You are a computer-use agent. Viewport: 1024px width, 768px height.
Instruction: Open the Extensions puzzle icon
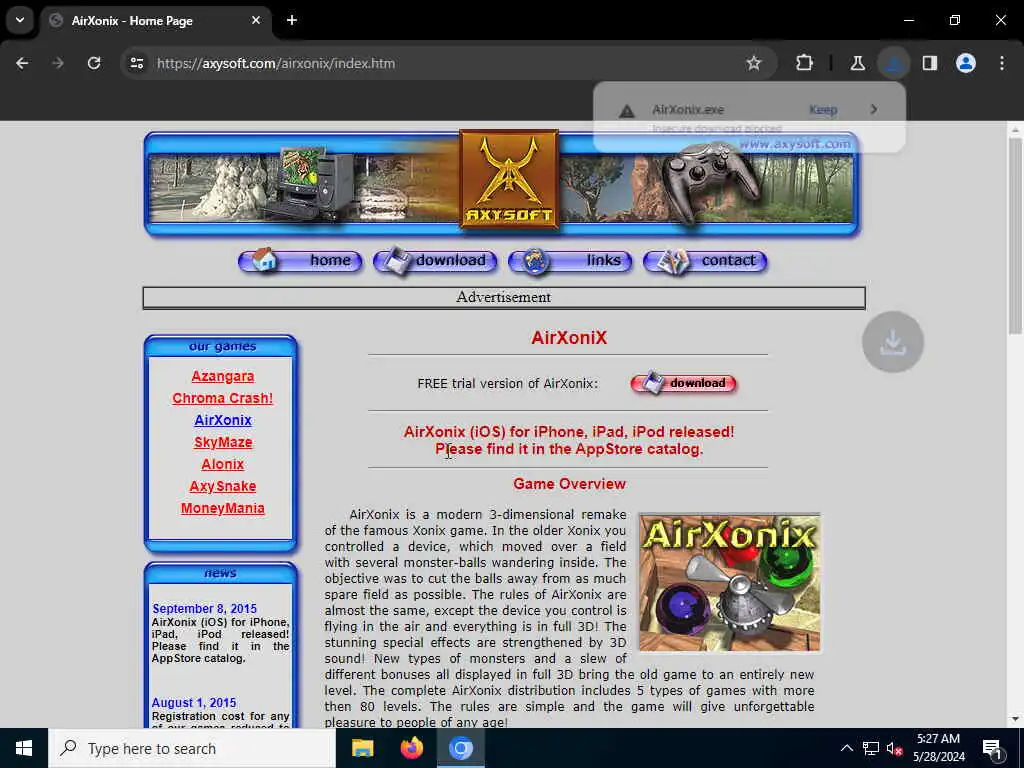(805, 63)
